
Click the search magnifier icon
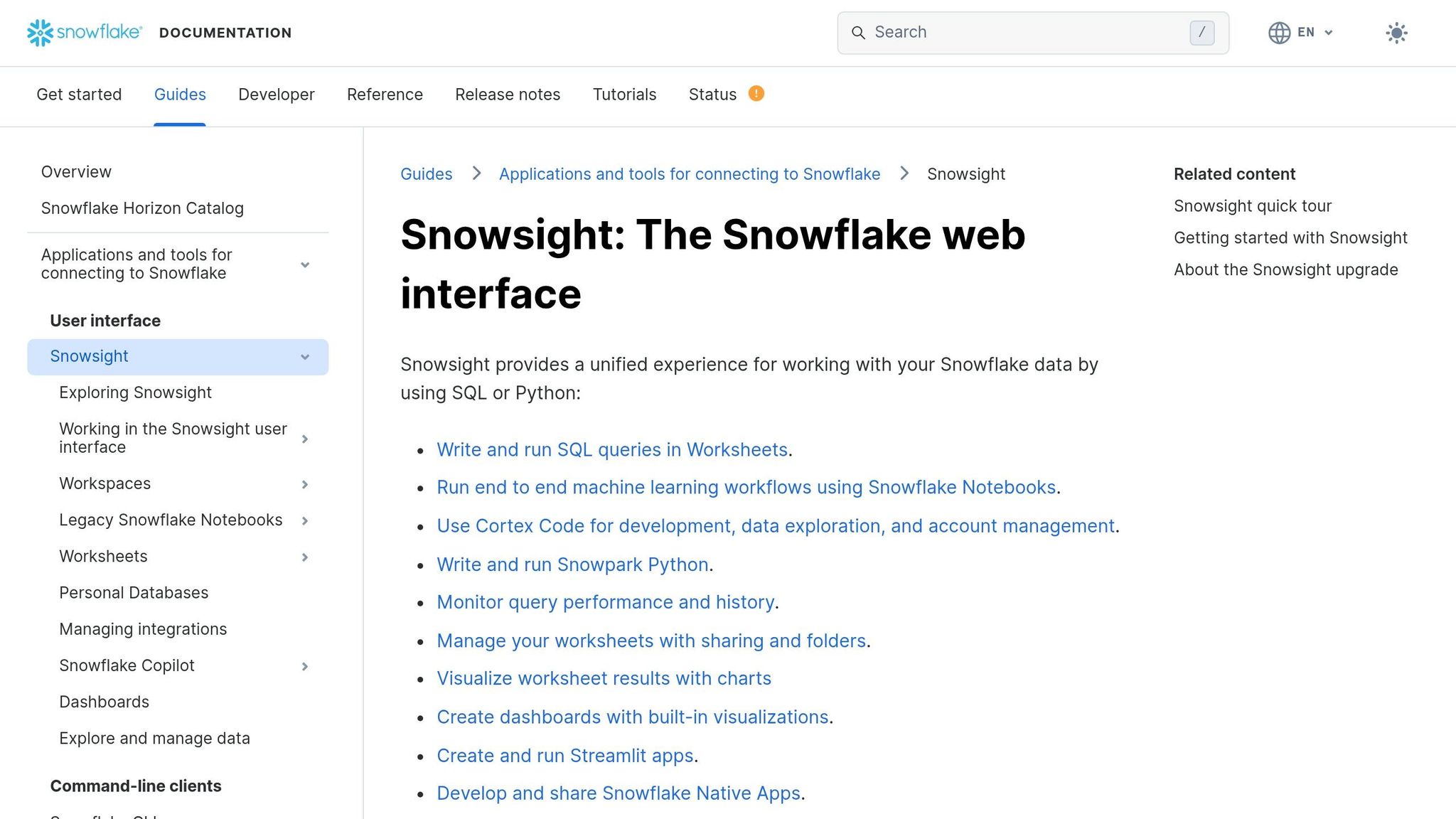click(x=859, y=33)
